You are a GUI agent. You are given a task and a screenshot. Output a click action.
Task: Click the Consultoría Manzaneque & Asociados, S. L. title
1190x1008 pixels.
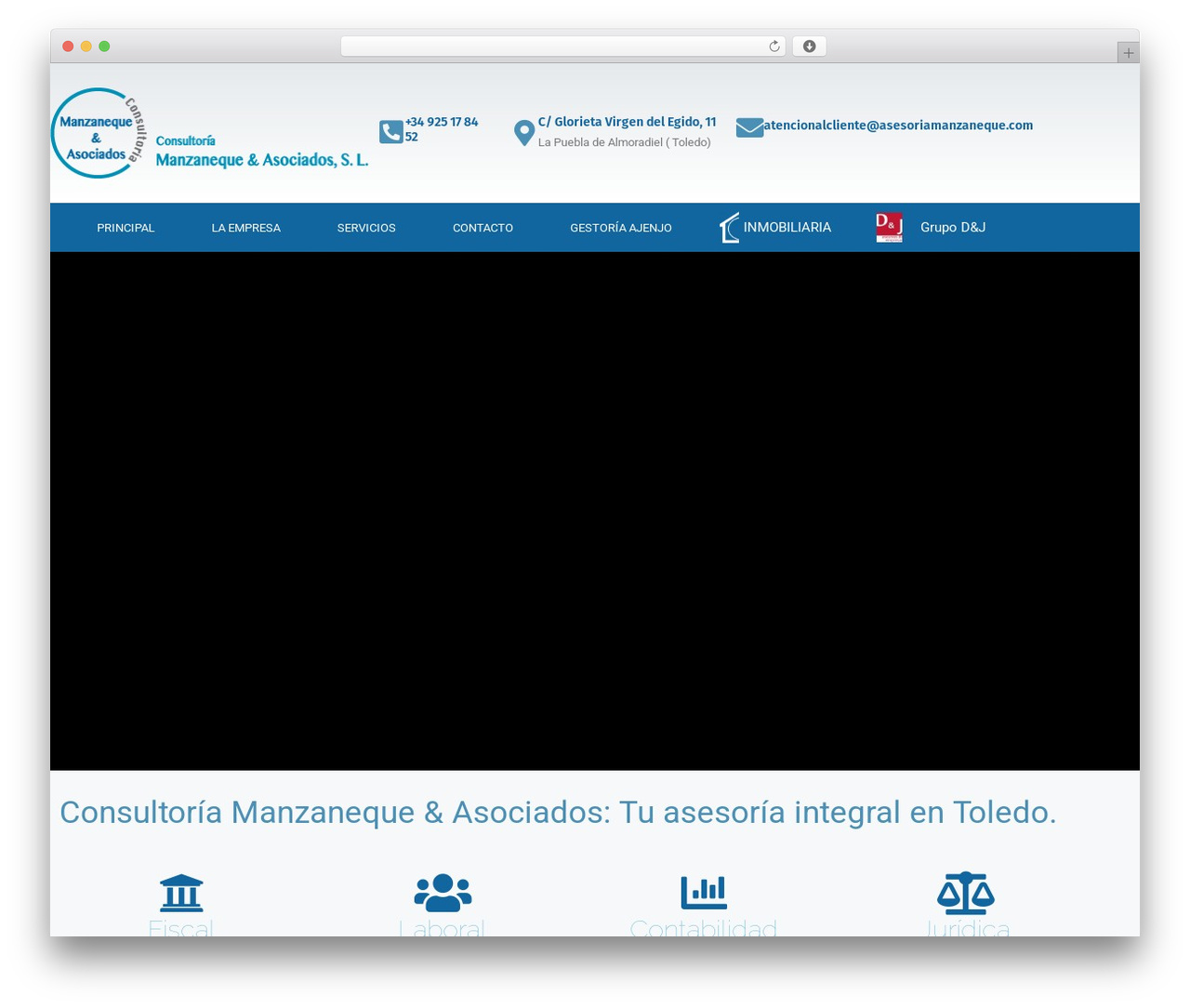click(x=262, y=151)
